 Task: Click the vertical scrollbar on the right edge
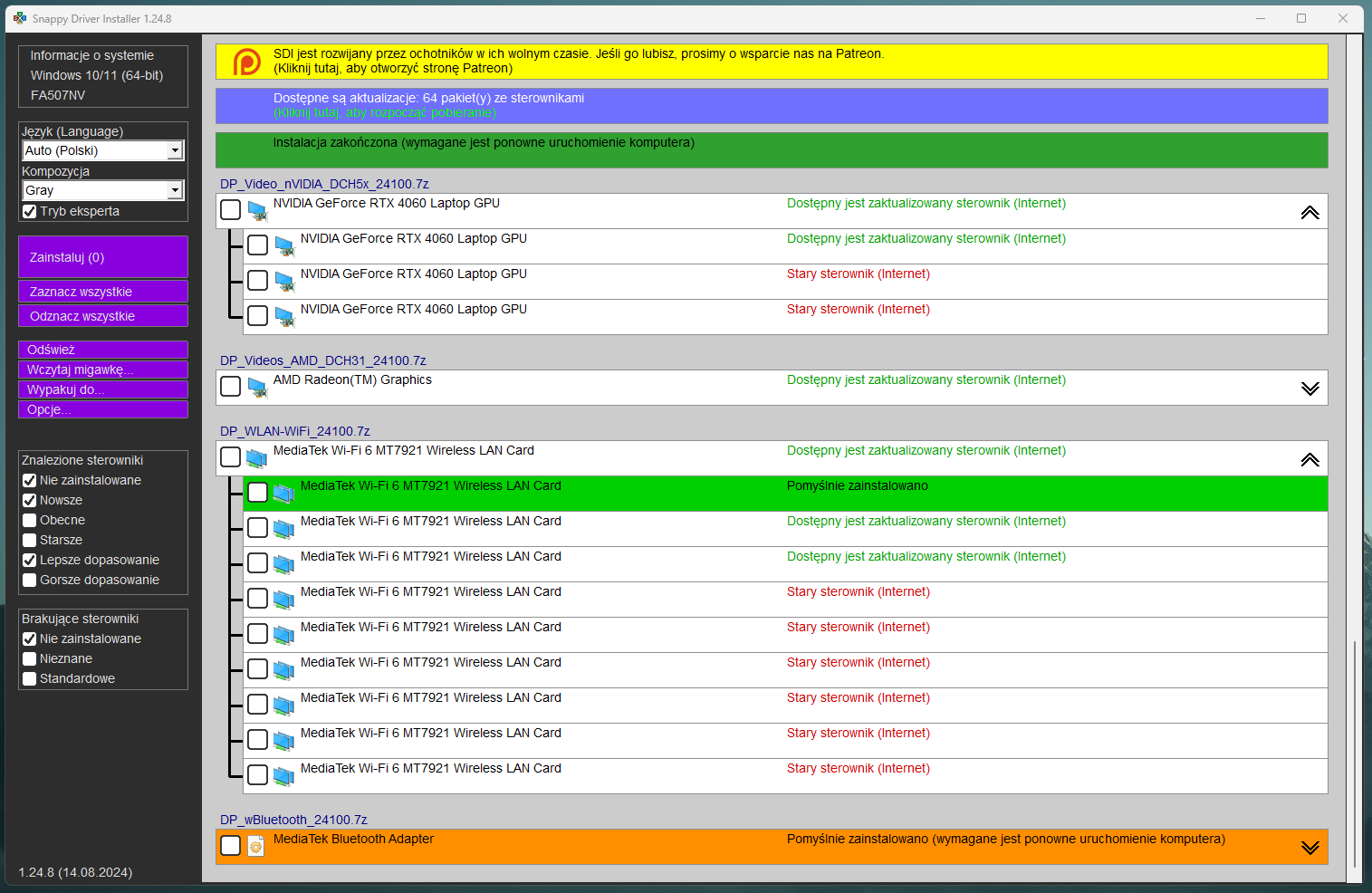coord(1355,752)
